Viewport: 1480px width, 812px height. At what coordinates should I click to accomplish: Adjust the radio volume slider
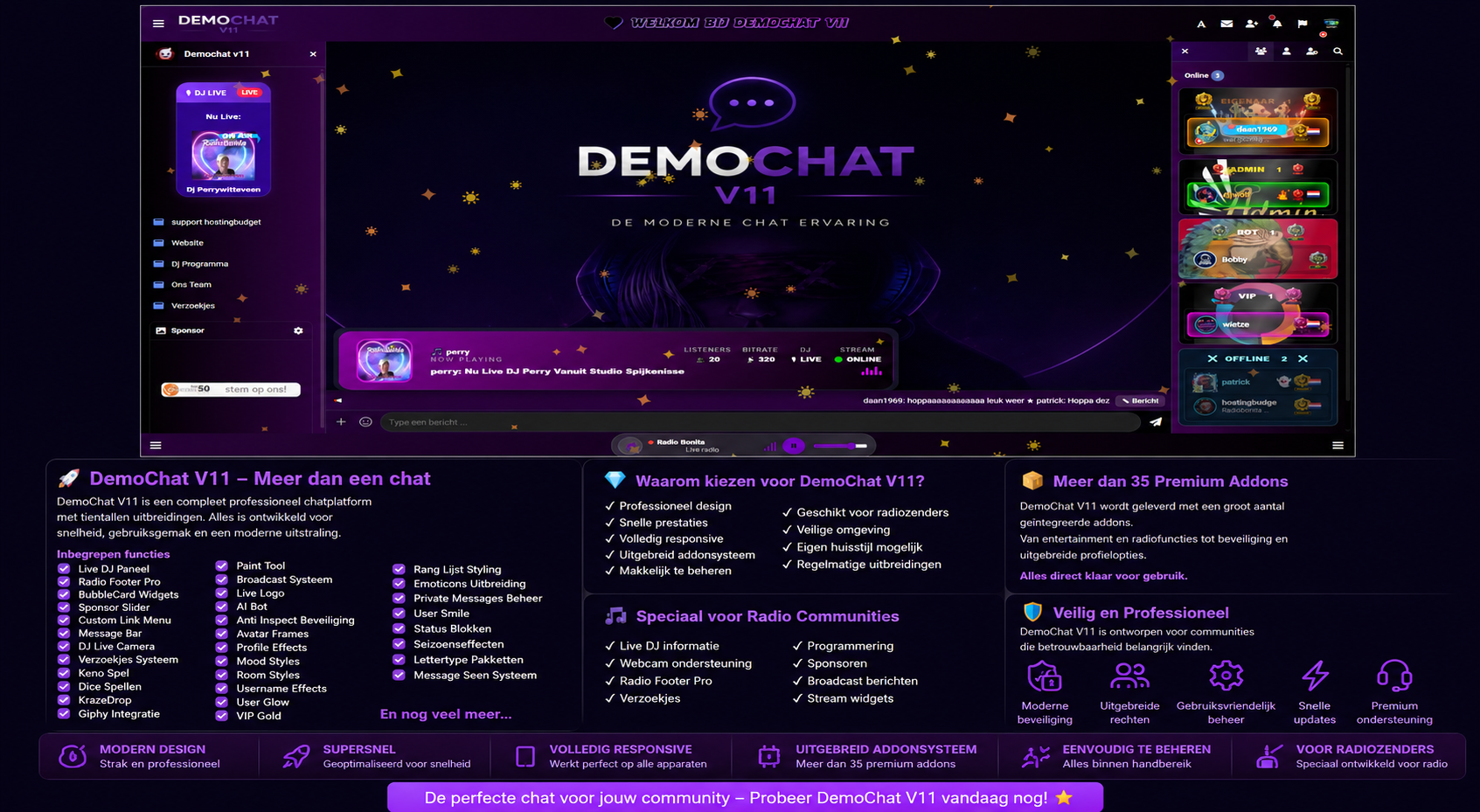839,446
